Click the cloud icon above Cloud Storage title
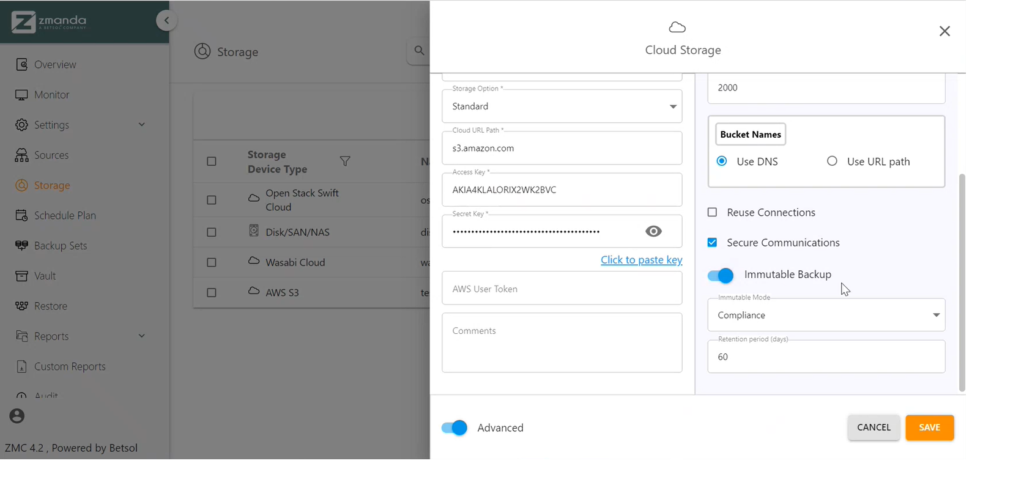 click(677, 27)
